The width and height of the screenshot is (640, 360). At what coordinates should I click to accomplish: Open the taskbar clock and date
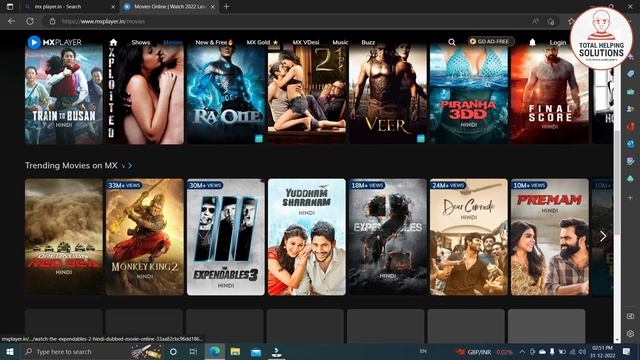pyautogui.click(x=603, y=352)
